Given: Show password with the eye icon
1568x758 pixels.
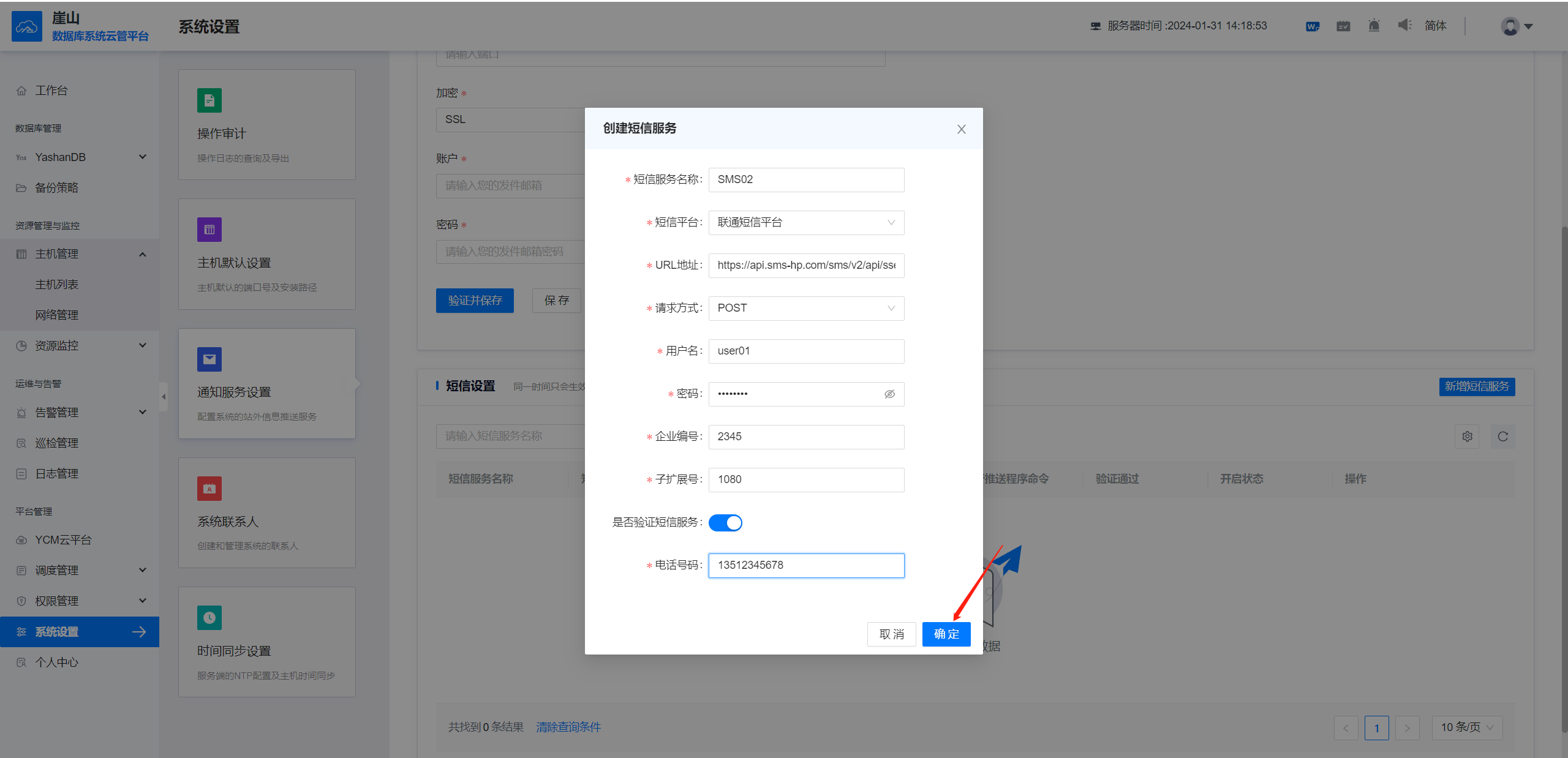Looking at the screenshot, I should pos(889,394).
